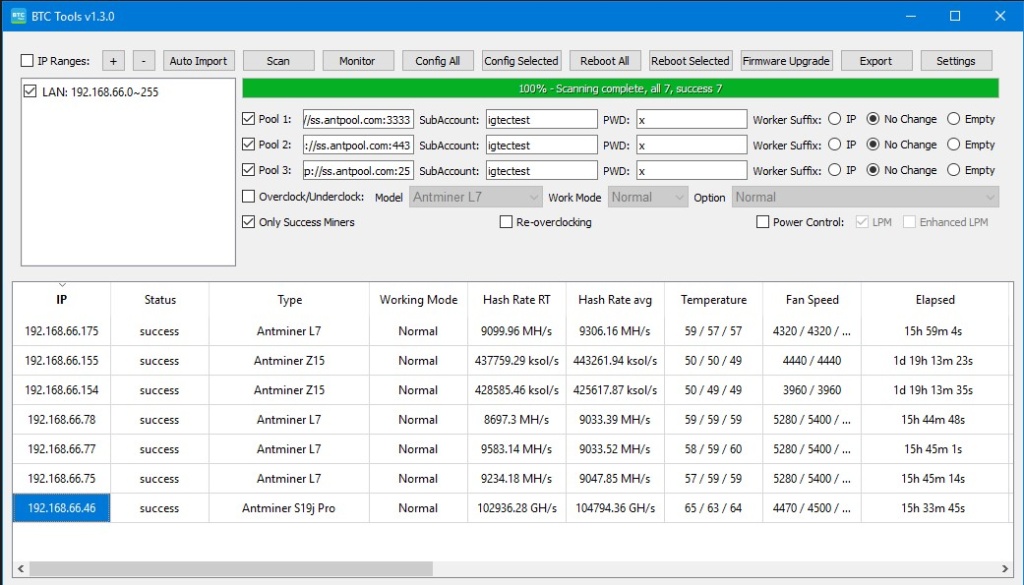Toggle the IP Ranges checkbox
This screenshot has width=1024, height=585.
tap(27, 61)
